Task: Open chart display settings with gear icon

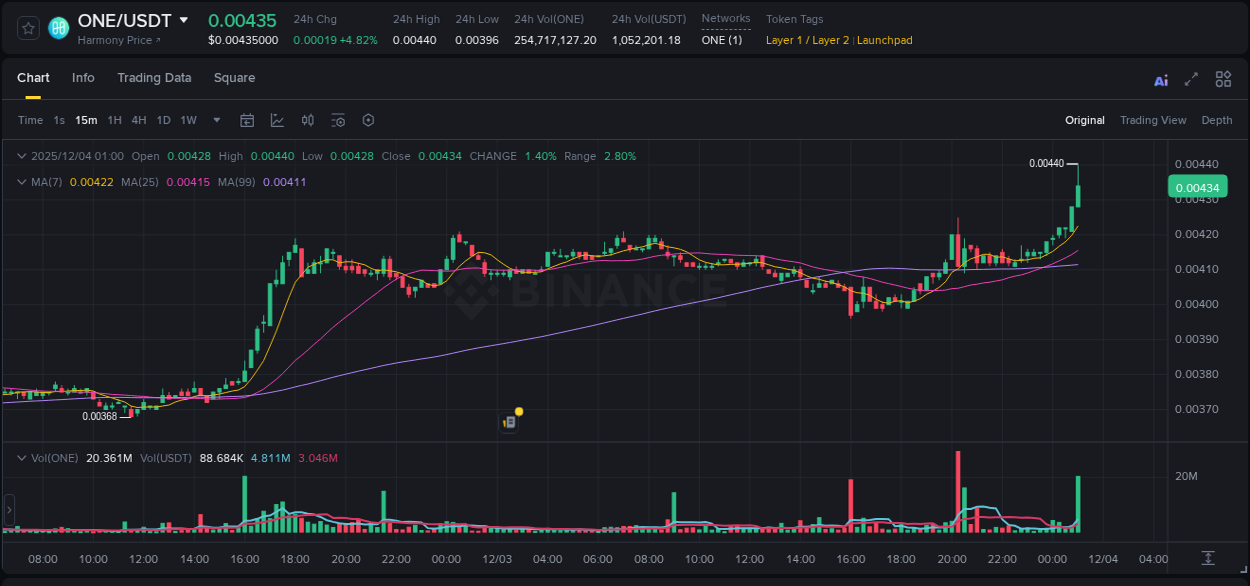Action: [338, 120]
